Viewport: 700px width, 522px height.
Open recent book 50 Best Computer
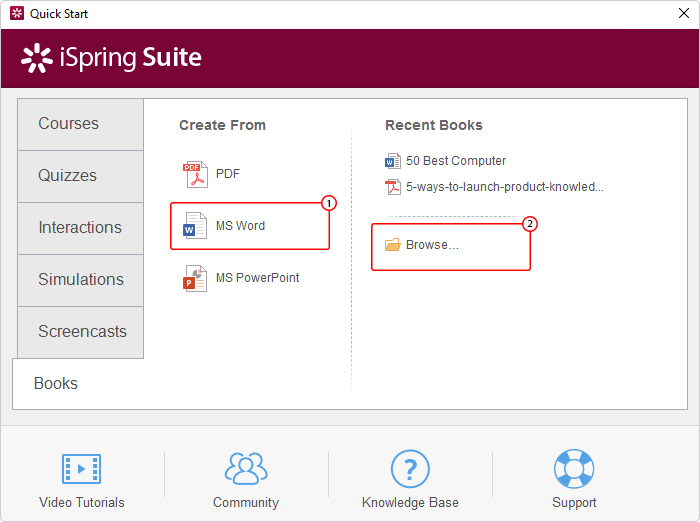[456, 161]
